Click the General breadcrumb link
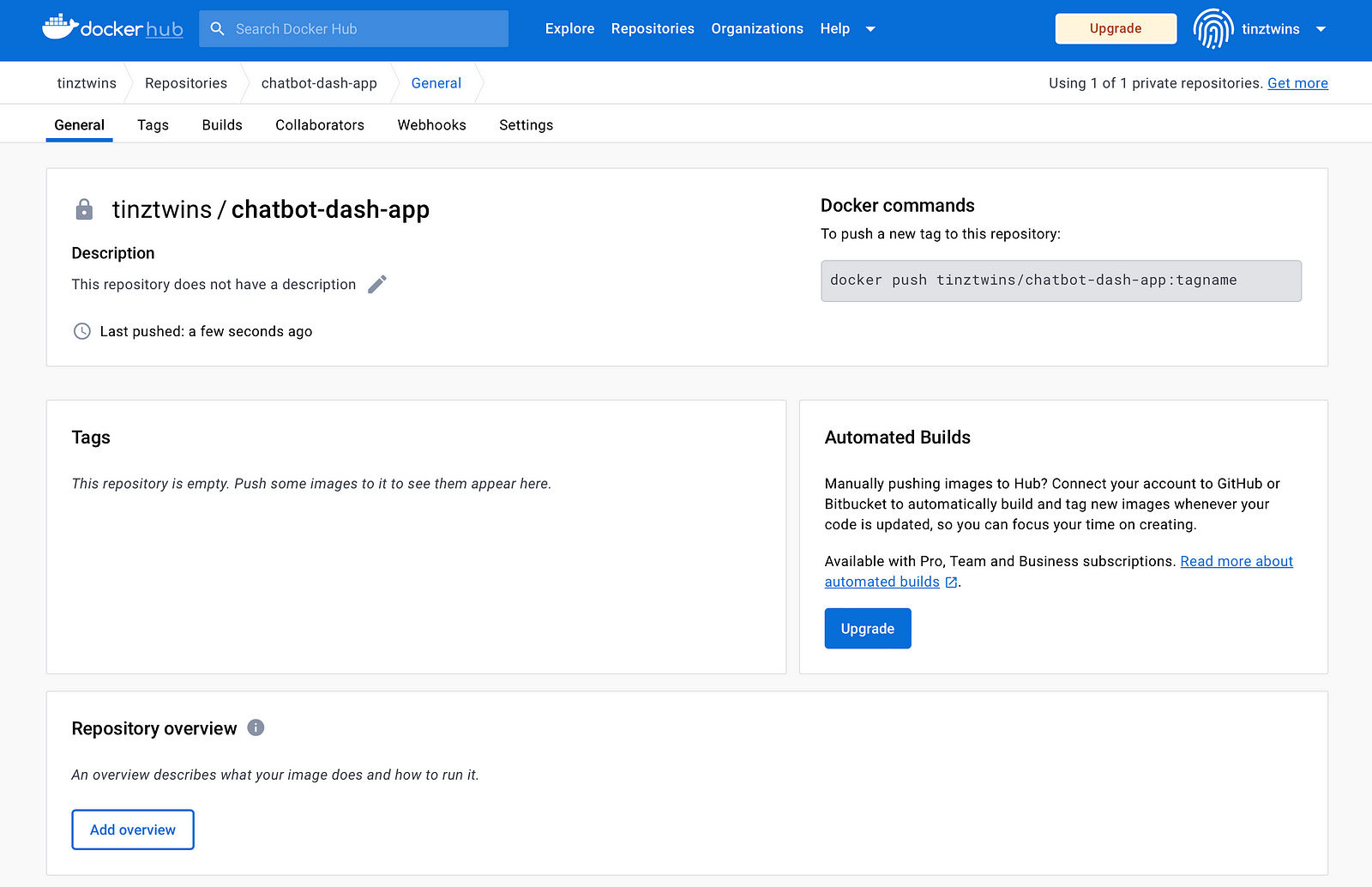1372x887 pixels. point(436,83)
